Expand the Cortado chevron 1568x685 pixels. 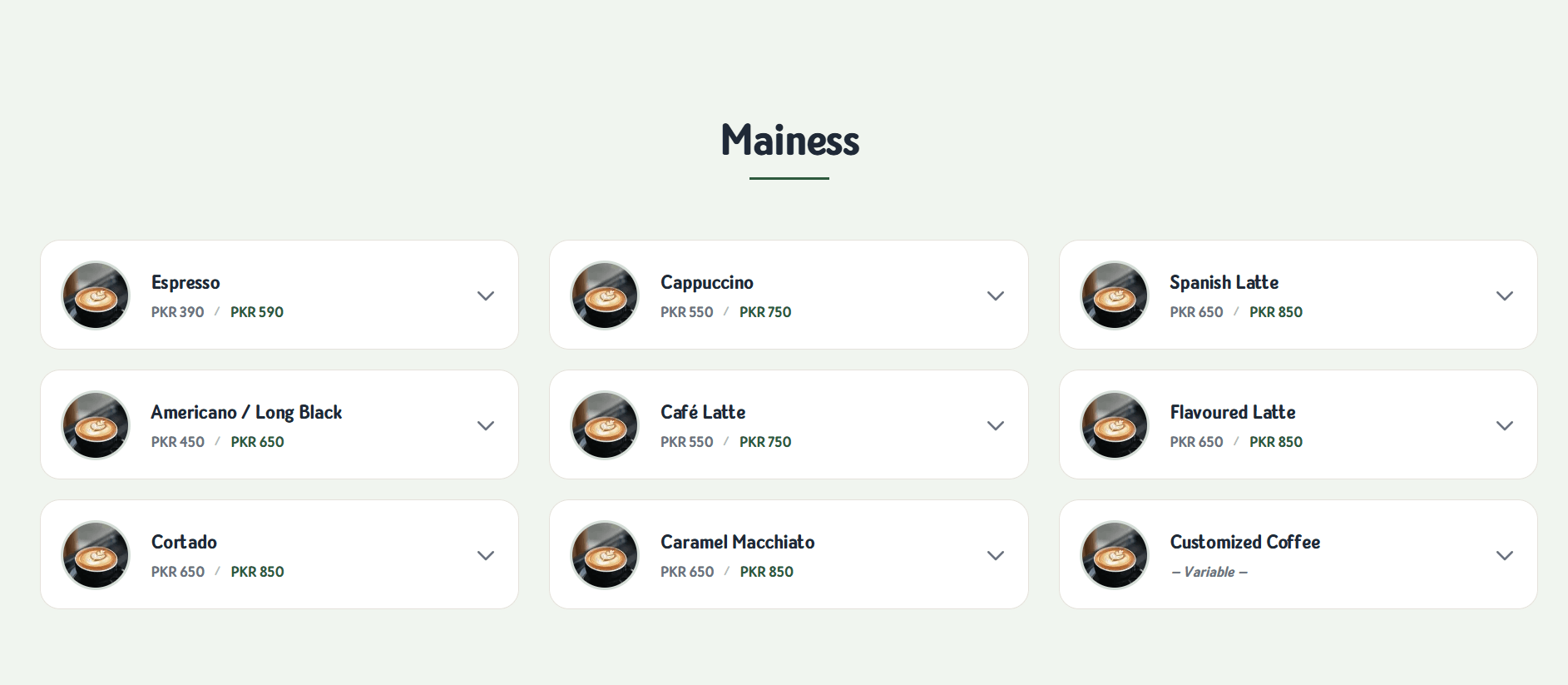[x=486, y=555]
